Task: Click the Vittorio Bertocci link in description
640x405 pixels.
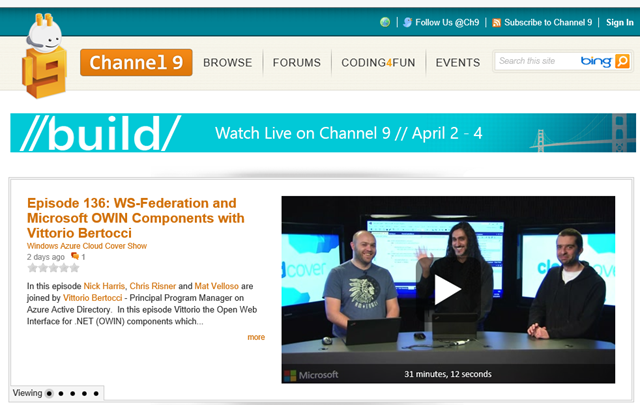Action: (x=92, y=298)
